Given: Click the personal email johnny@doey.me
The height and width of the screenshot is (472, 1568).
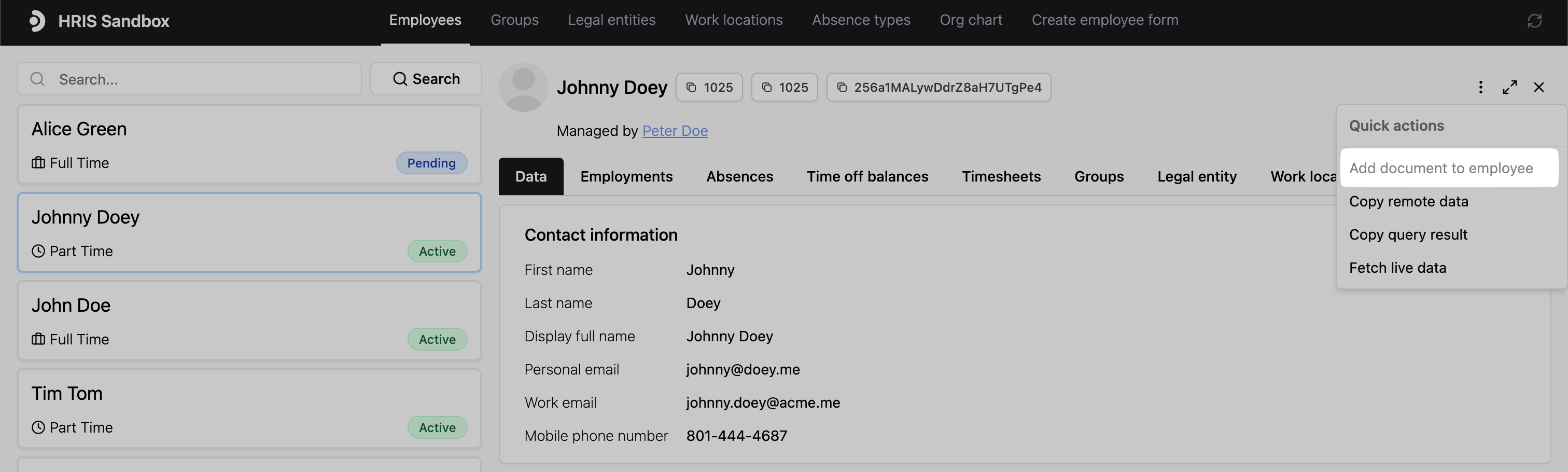Looking at the screenshot, I should [x=743, y=370].
